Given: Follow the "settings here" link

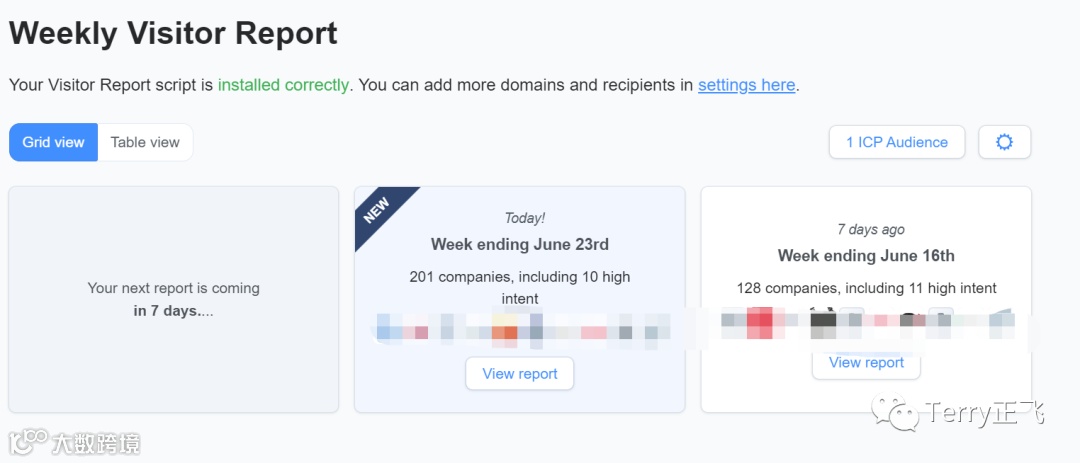Looking at the screenshot, I should pyautogui.click(x=746, y=85).
